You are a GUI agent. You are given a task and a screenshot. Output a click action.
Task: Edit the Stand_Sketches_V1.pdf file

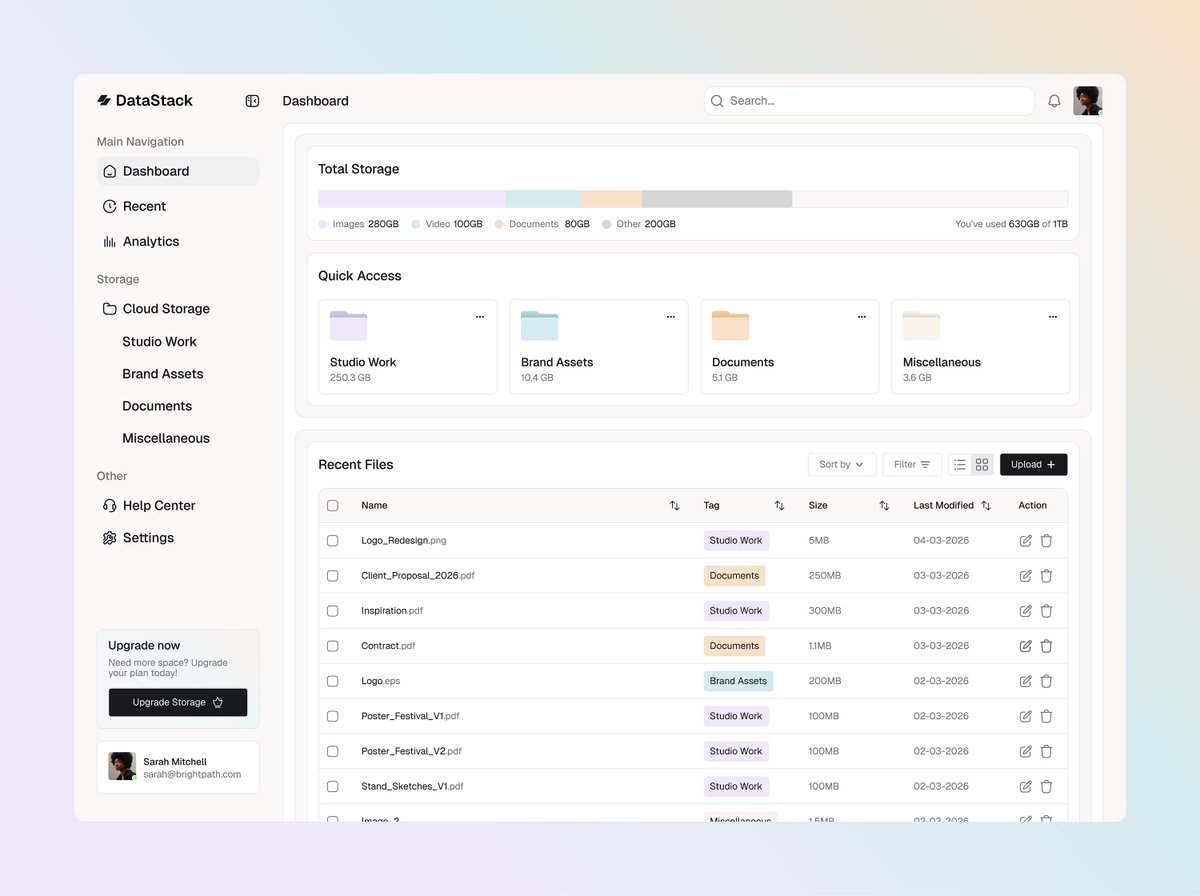point(1025,786)
